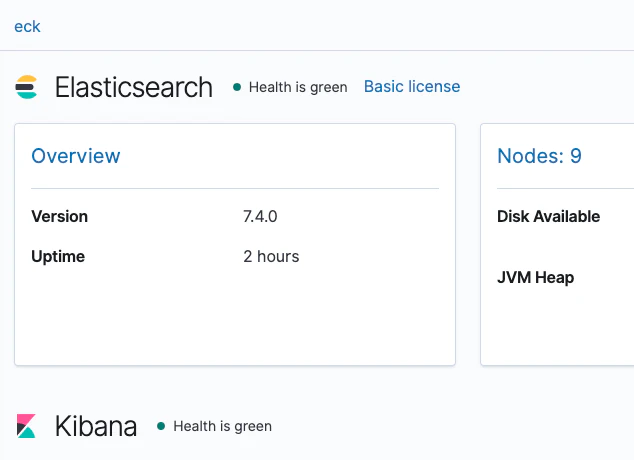Viewport: 634px width, 460px height.
Task: Click the Version label
Action: [59, 217]
